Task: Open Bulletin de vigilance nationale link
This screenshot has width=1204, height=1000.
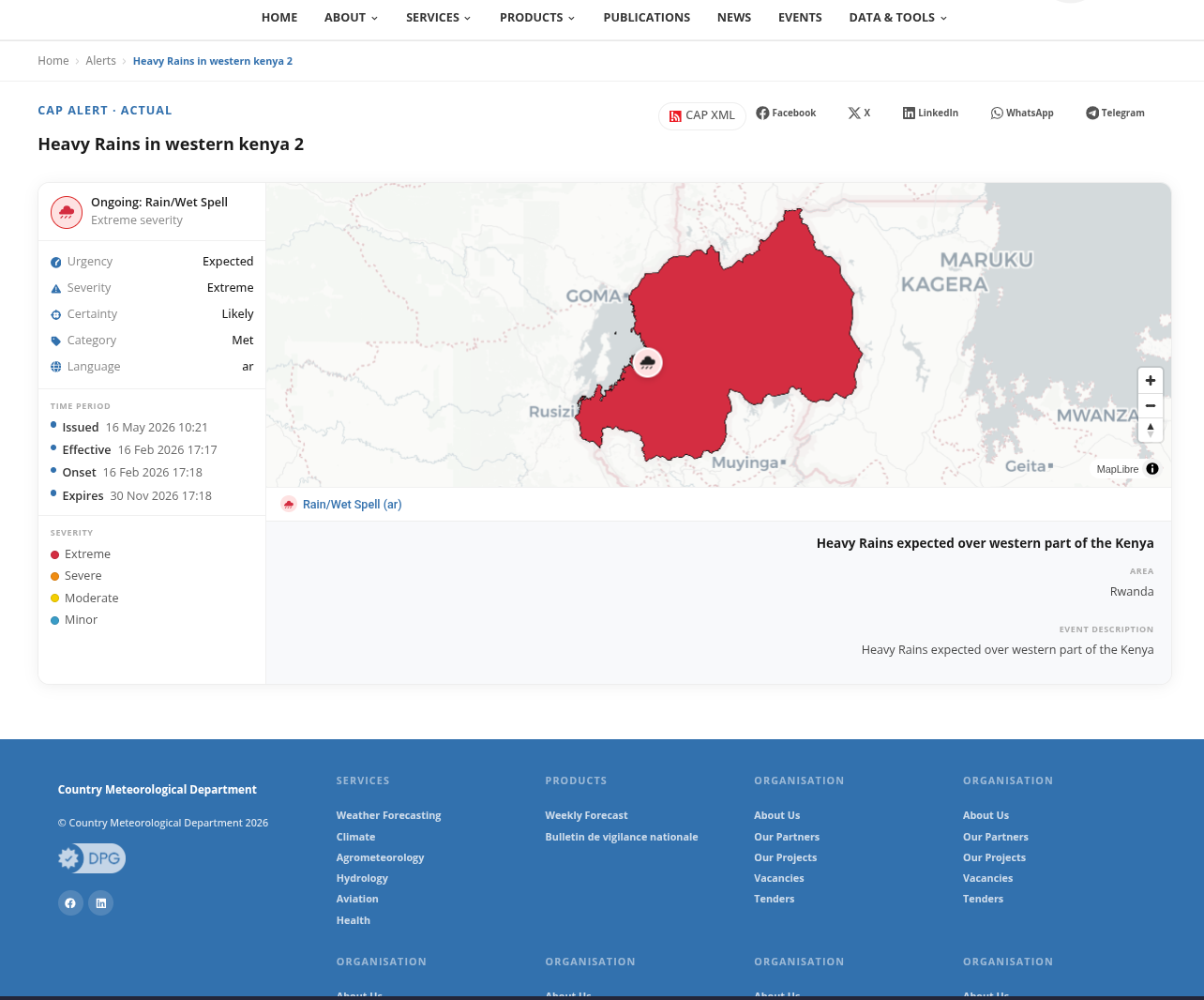Action: [622, 837]
